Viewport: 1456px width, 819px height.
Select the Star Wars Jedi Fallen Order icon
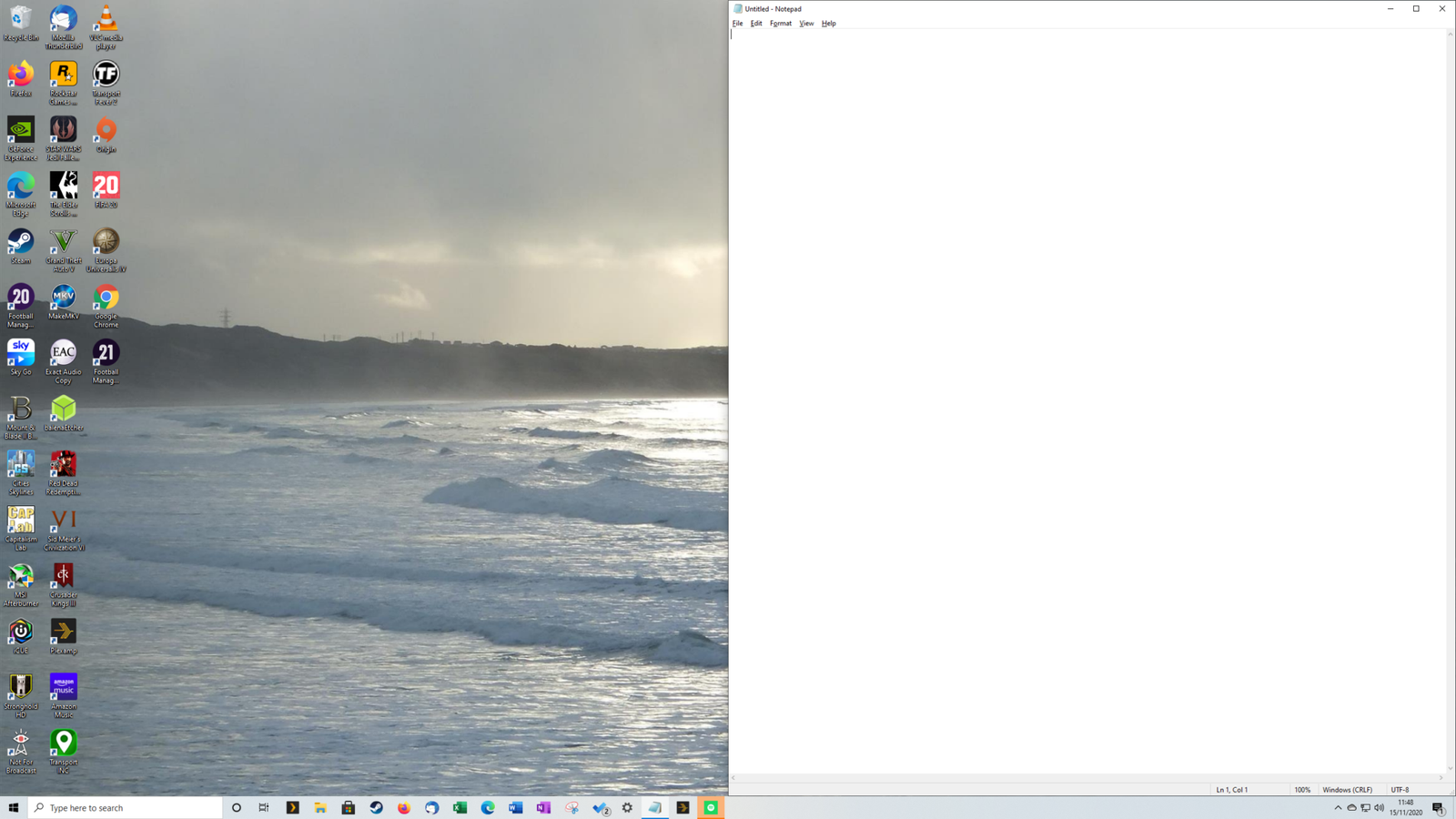(63, 138)
